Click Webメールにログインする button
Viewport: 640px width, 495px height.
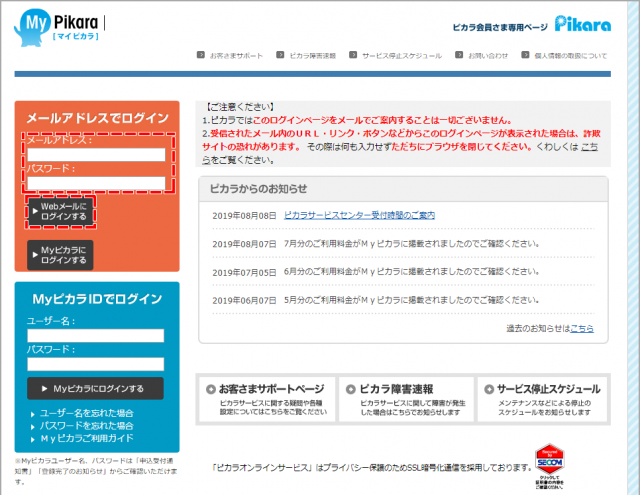point(60,211)
